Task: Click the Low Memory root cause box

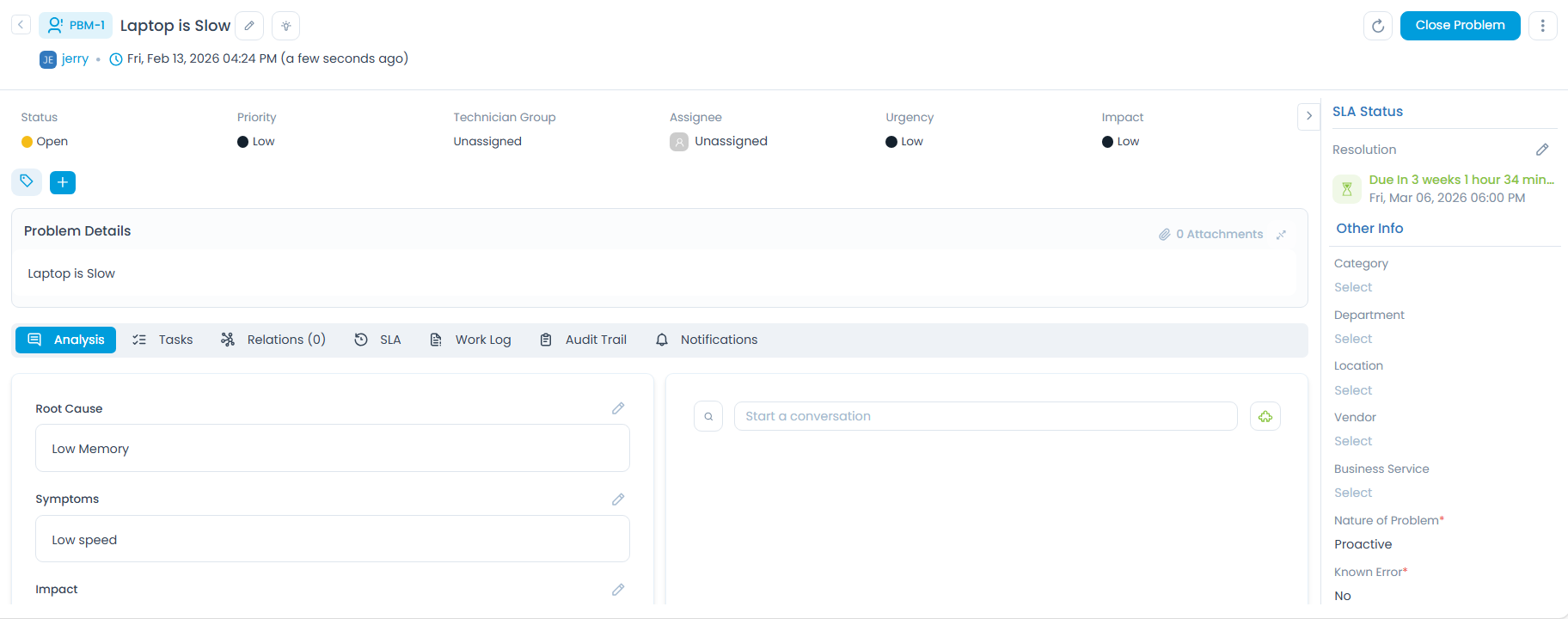Action: (333, 448)
